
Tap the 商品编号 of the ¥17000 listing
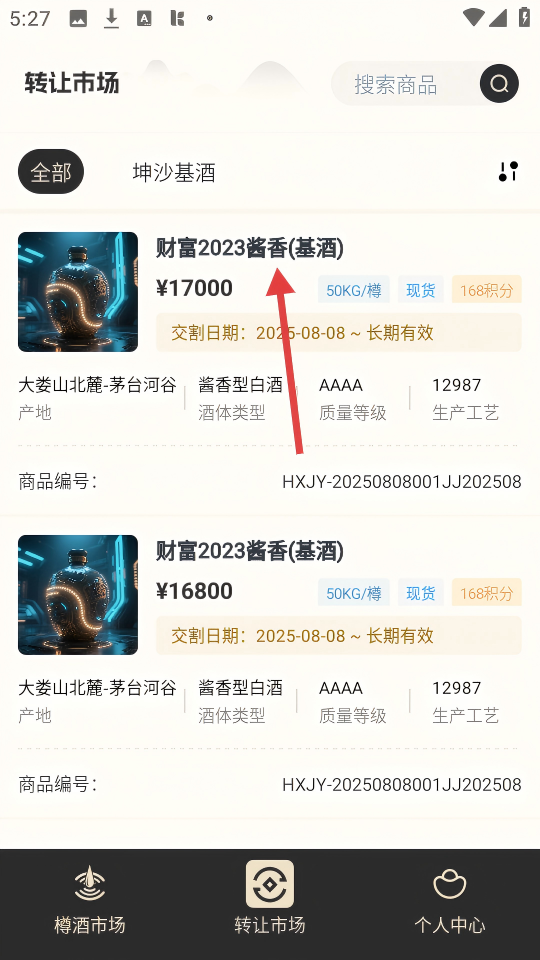[402, 482]
